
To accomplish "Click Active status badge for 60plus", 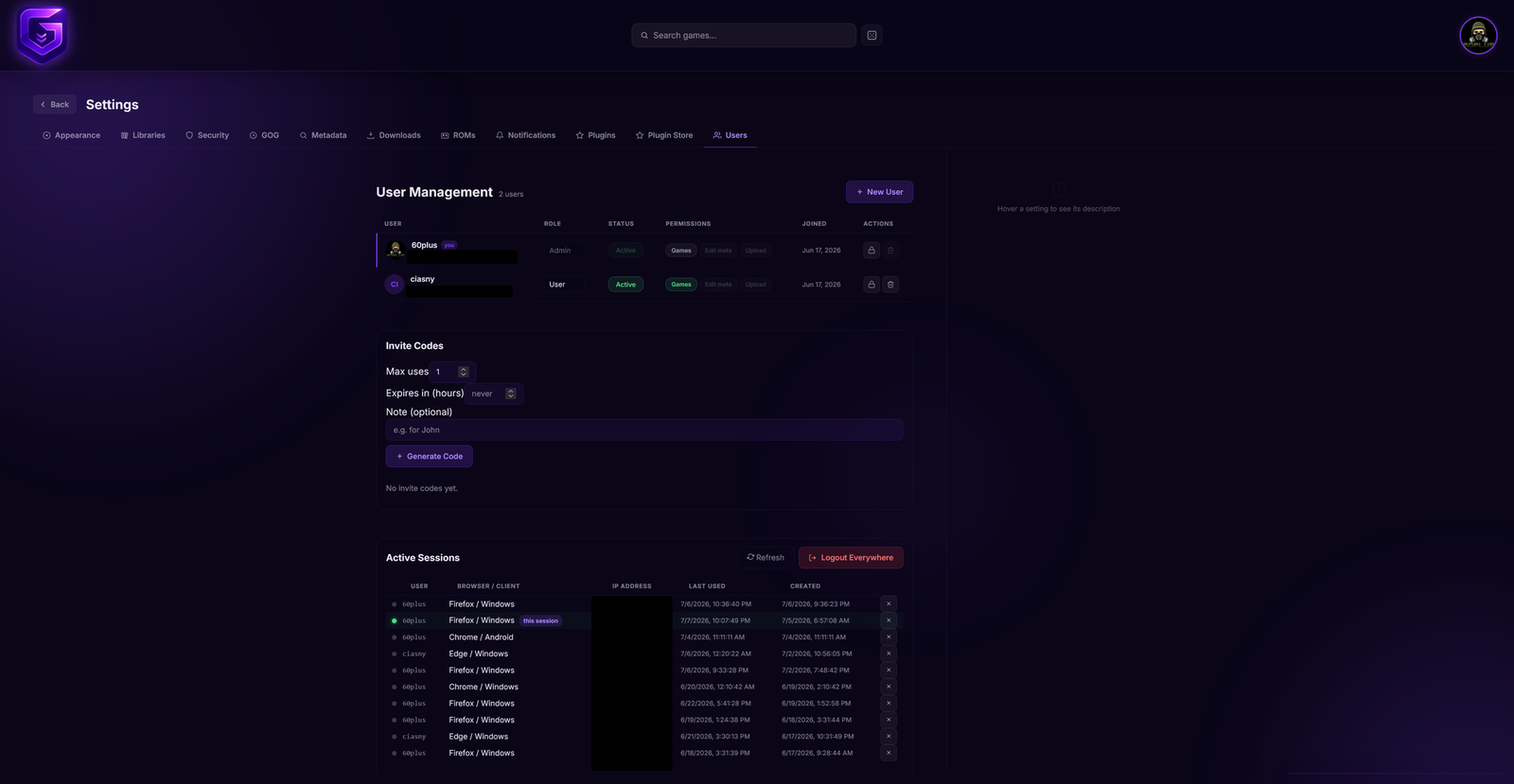I will tap(625, 251).
